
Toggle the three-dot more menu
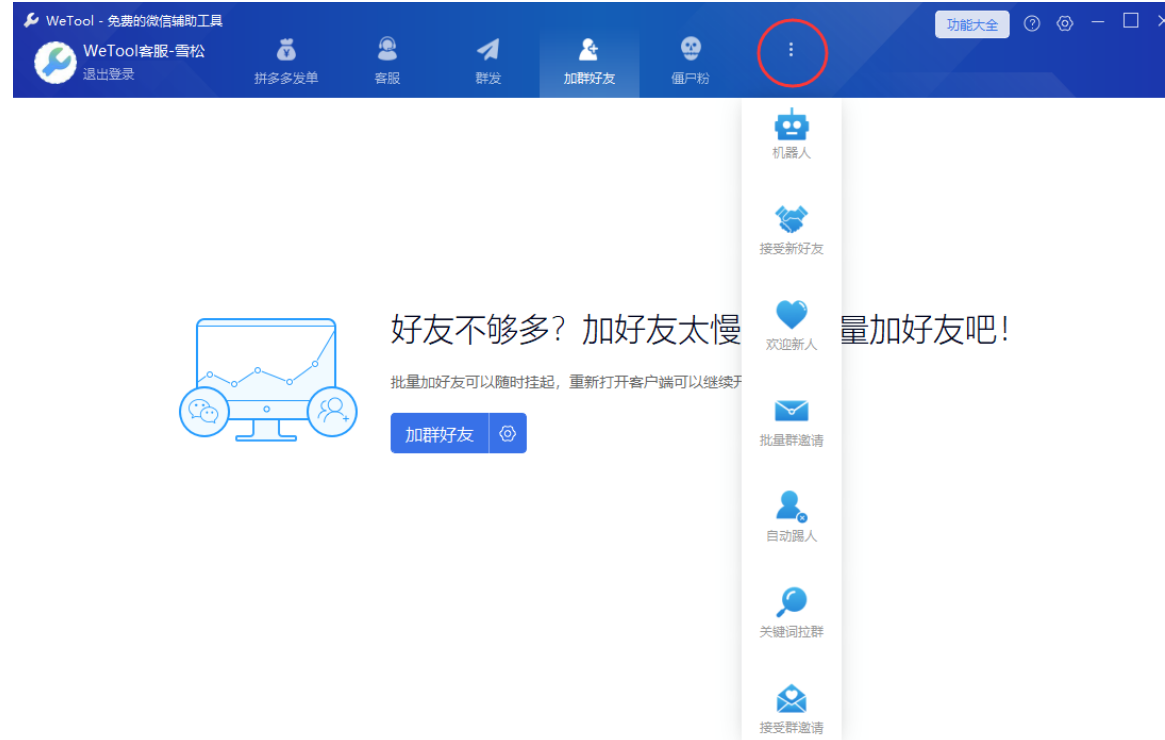(791, 50)
